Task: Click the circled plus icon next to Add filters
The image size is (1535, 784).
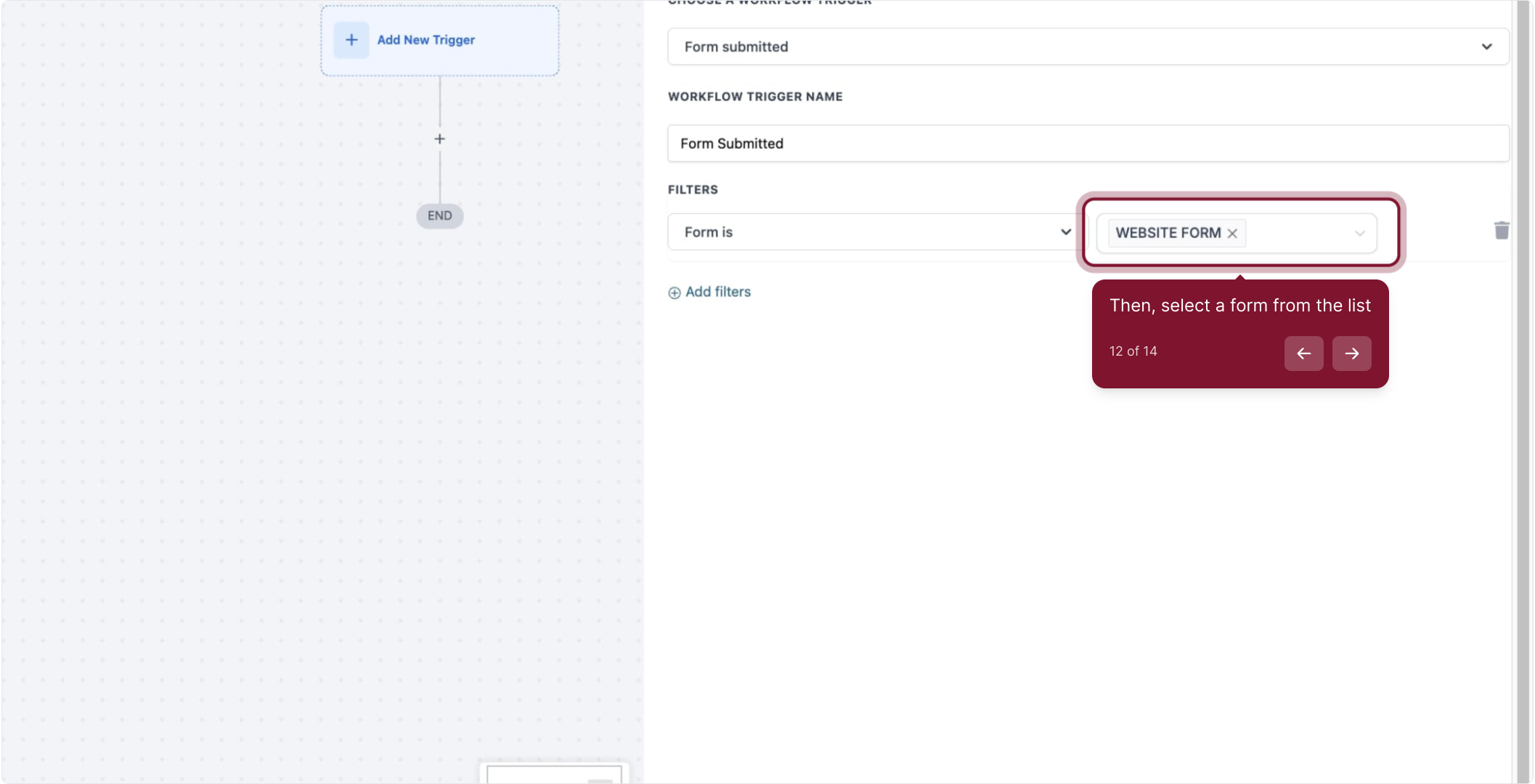Action: 675,293
